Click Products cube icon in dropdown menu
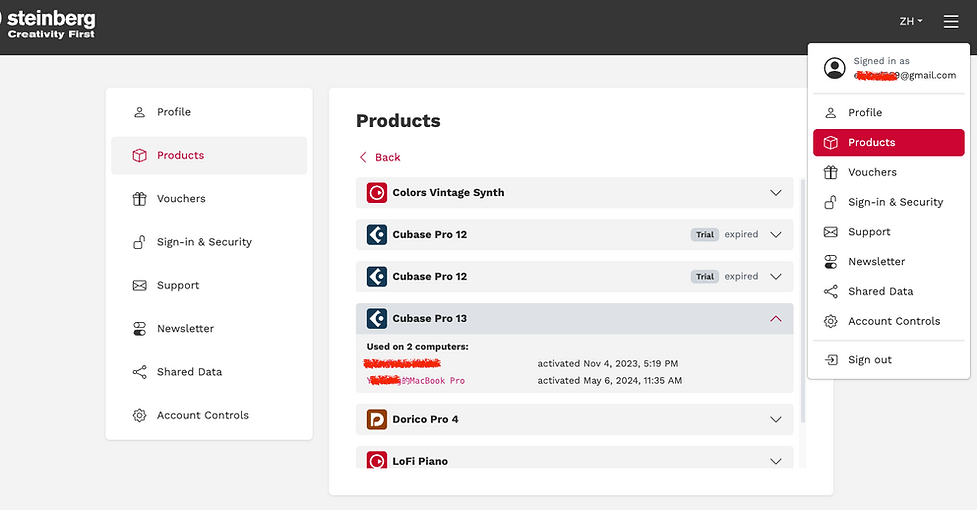 831,143
